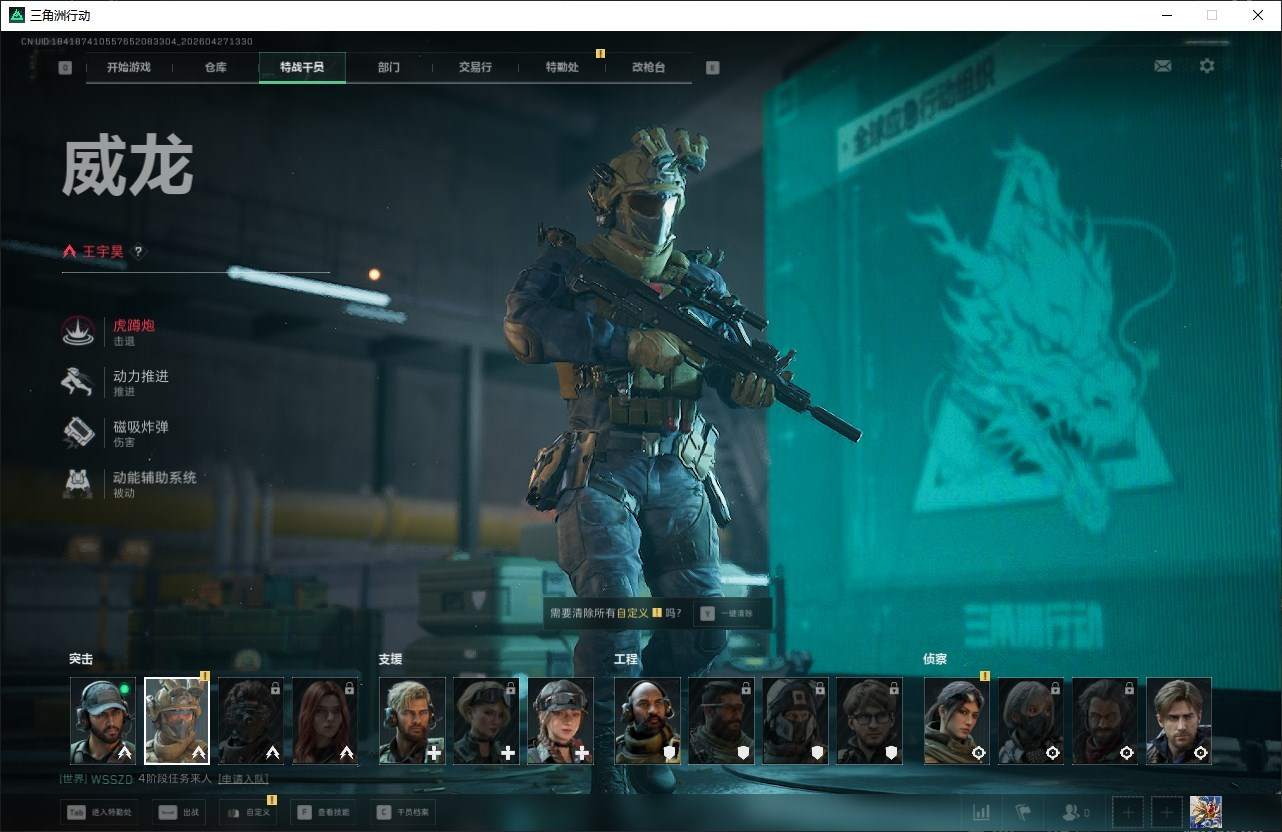This screenshot has width=1282, height=832.
Task: Select the 动力推进 skill icon
Action: pos(78,382)
